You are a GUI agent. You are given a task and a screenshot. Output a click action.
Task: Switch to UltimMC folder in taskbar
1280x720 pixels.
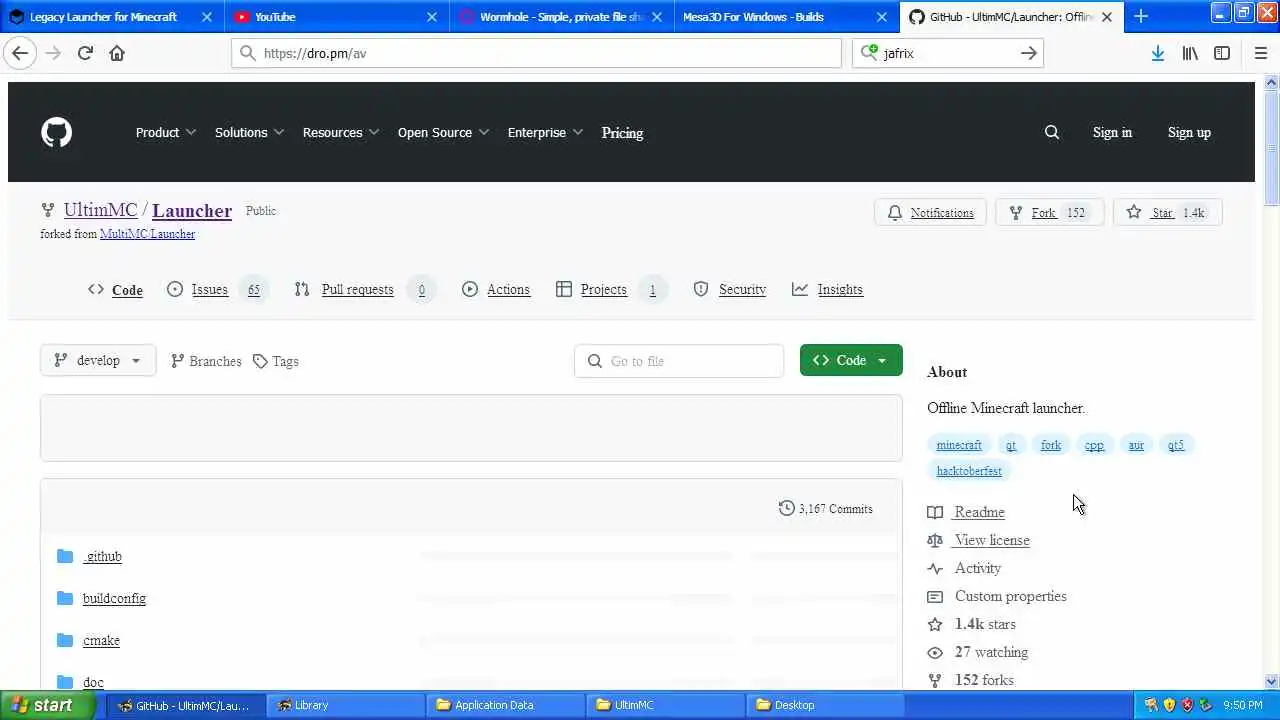pyautogui.click(x=665, y=705)
